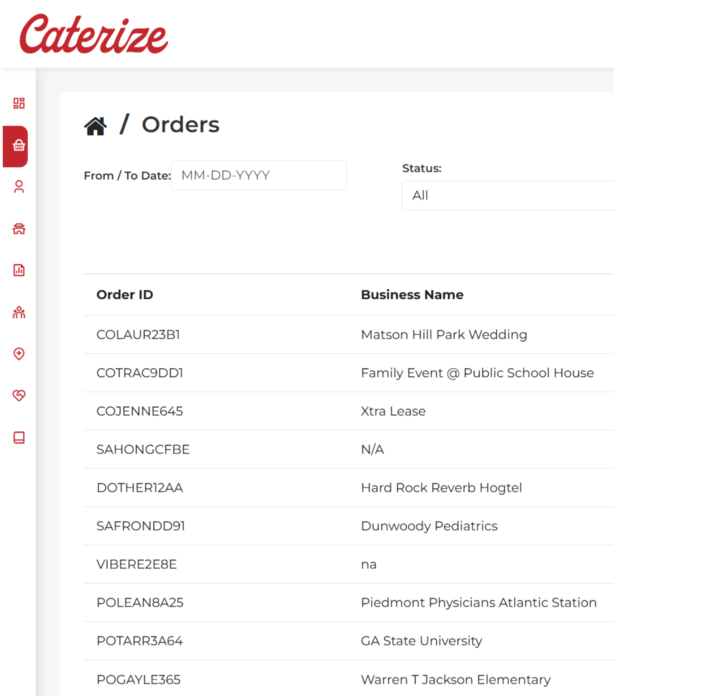Screen dimensions: 720x696
Task: Click the store front icon in sidebar
Action: pos(18,229)
